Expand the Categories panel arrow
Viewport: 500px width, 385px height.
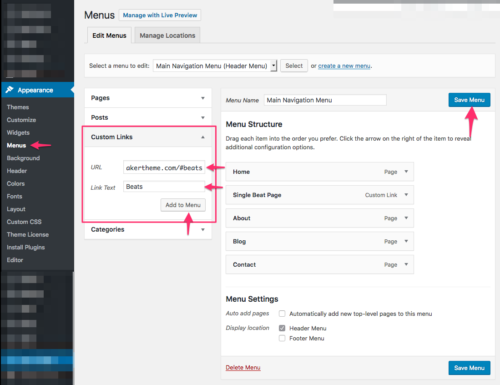click(x=203, y=229)
